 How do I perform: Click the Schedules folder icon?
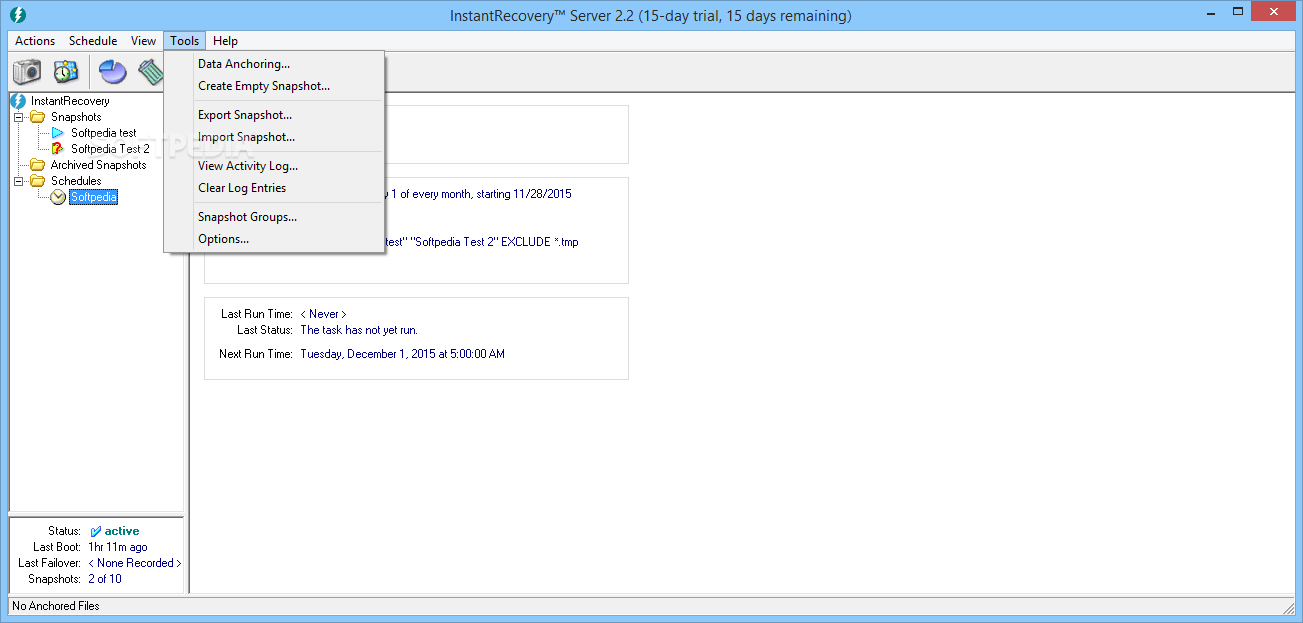38,181
